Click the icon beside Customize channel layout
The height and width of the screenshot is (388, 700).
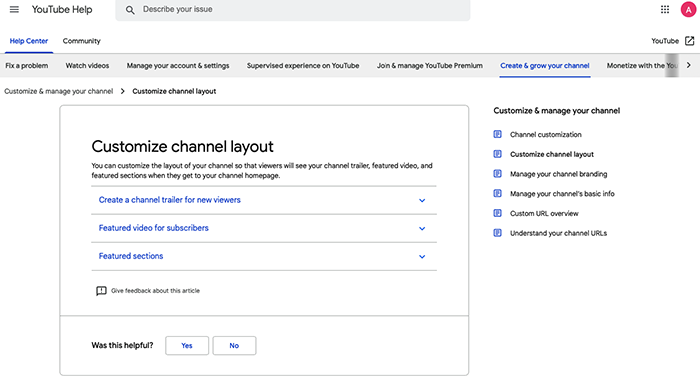pyautogui.click(x=497, y=154)
